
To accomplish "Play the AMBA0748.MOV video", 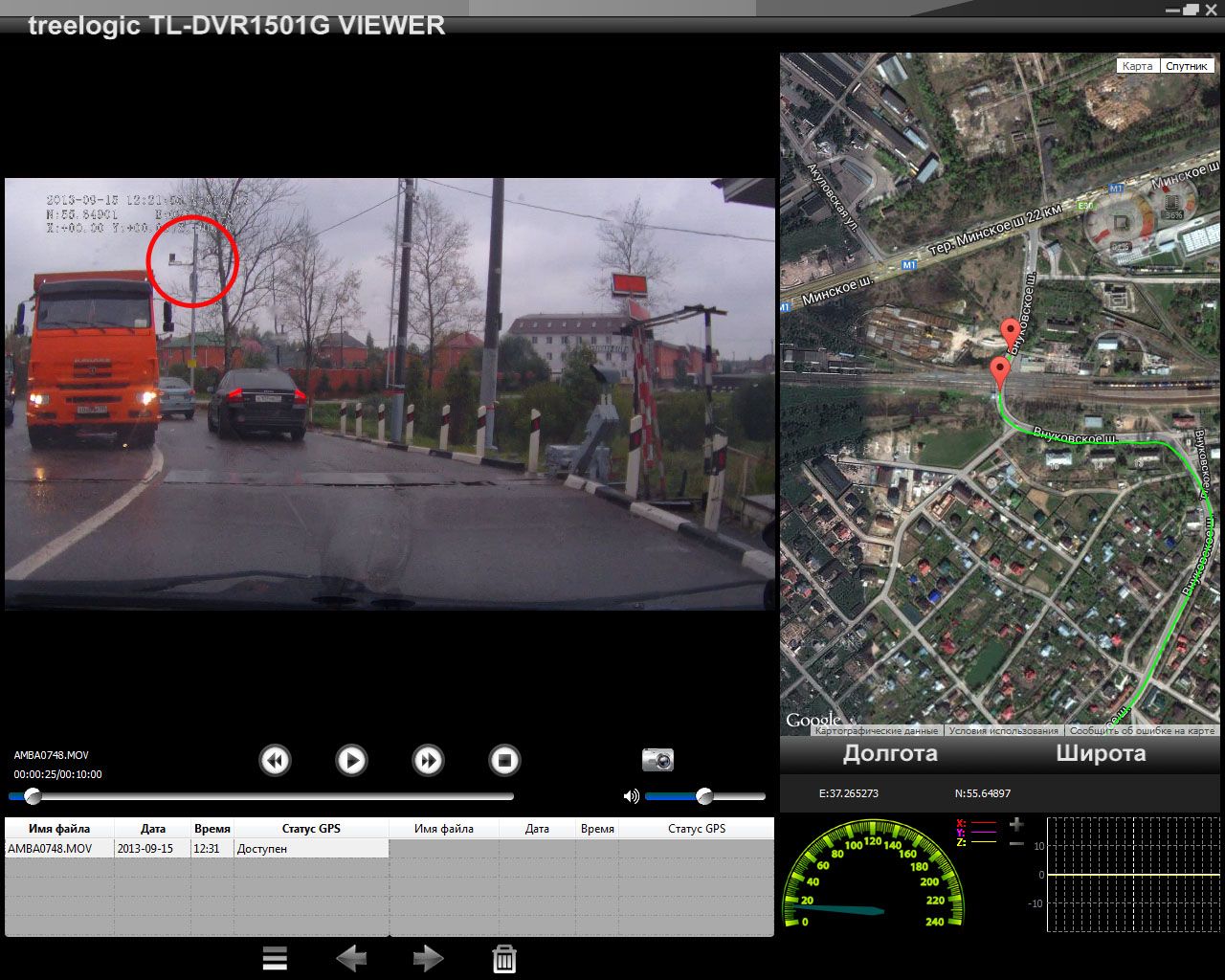I will pyautogui.click(x=351, y=761).
